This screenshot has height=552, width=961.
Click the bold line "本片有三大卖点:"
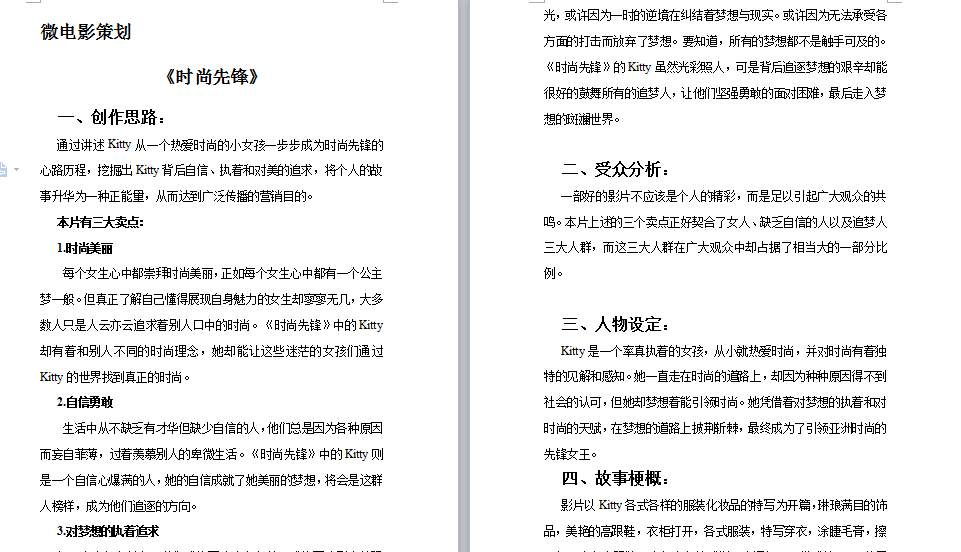click(x=100, y=222)
